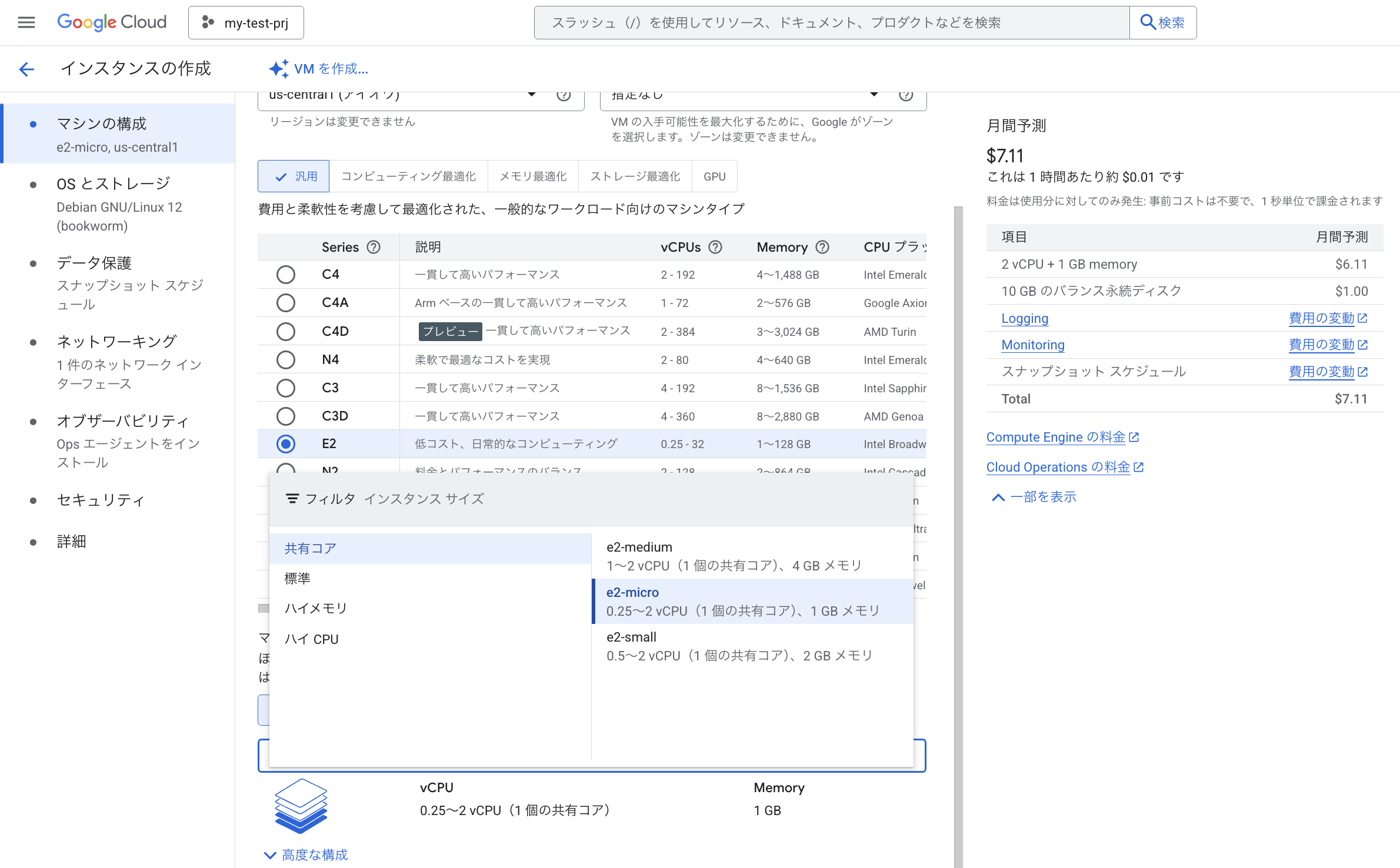The height and width of the screenshot is (868, 1400).
Task: Open the navigation hamburger menu
Action: pos(26,22)
